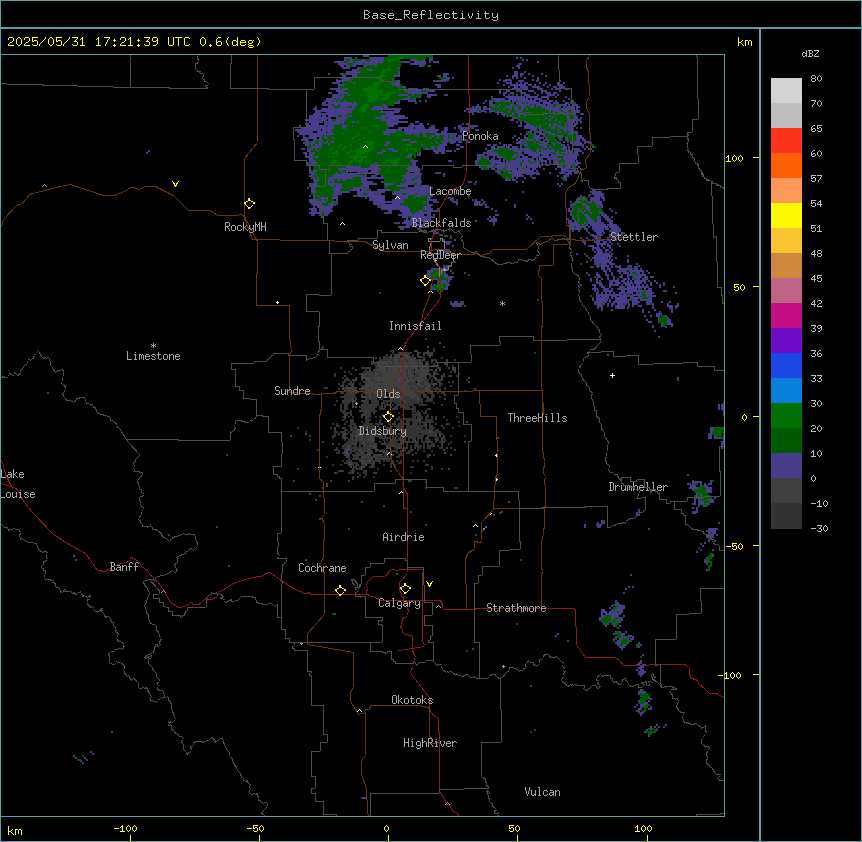Image resolution: width=862 pixels, height=842 pixels.
Task: Click the Banff town label
Action: [124, 567]
